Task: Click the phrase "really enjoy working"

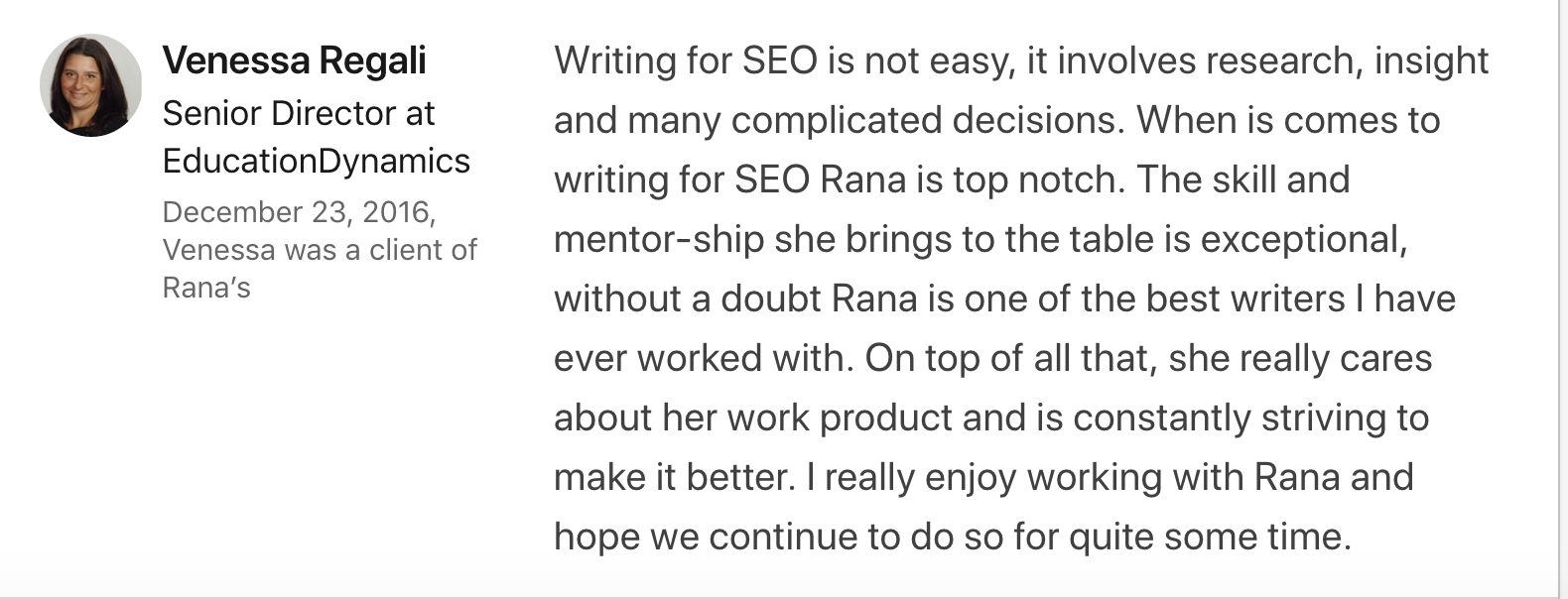Action: coord(992,478)
